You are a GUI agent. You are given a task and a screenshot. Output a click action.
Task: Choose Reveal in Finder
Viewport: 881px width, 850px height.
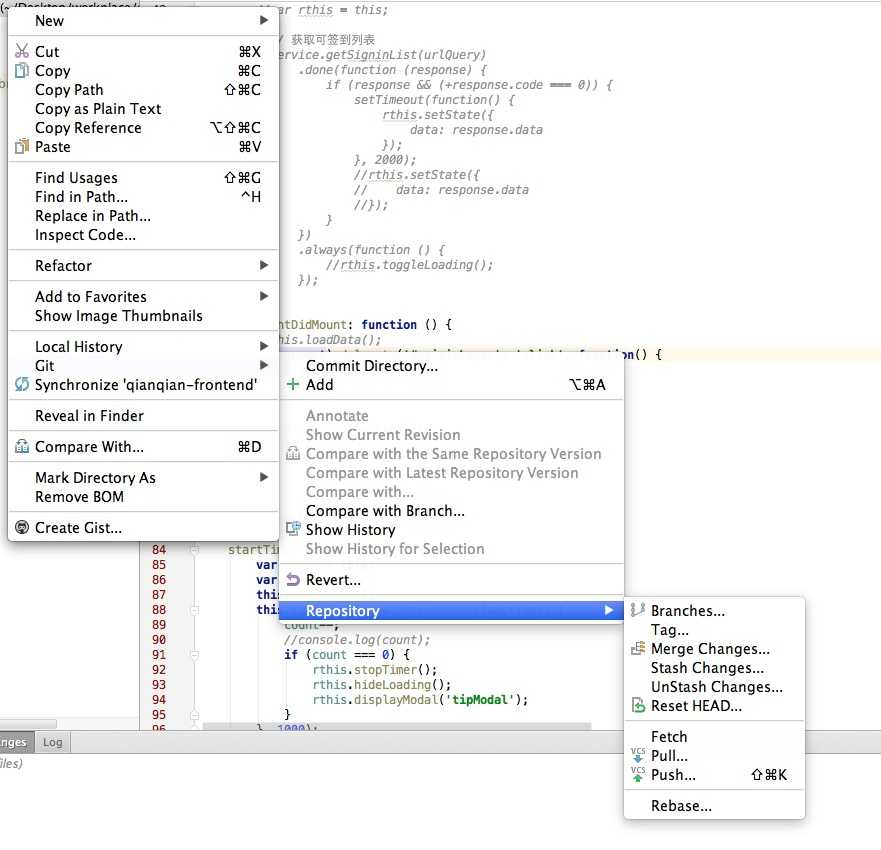tap(143, 416)
